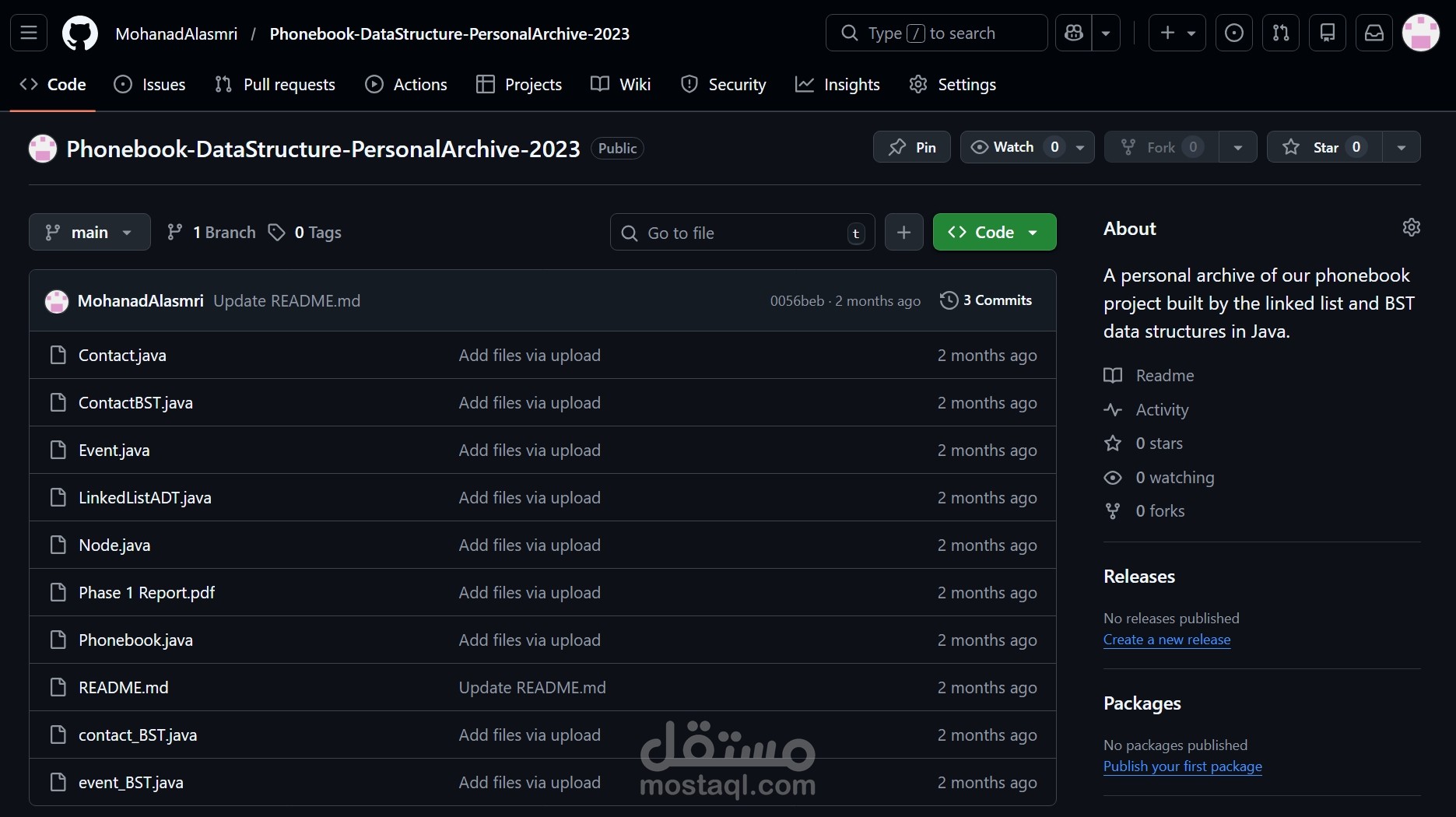Viewport: 1456px width, 817px height.
Task: Open the Node.java file
Action: [x=114, y=545]
